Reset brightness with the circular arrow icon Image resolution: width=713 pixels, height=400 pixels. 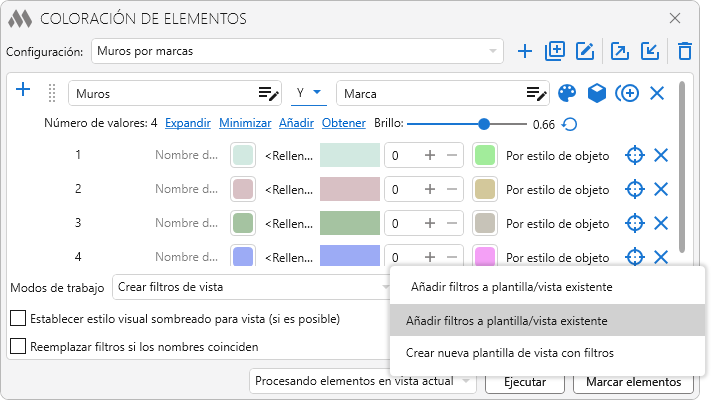click(569, 124)
